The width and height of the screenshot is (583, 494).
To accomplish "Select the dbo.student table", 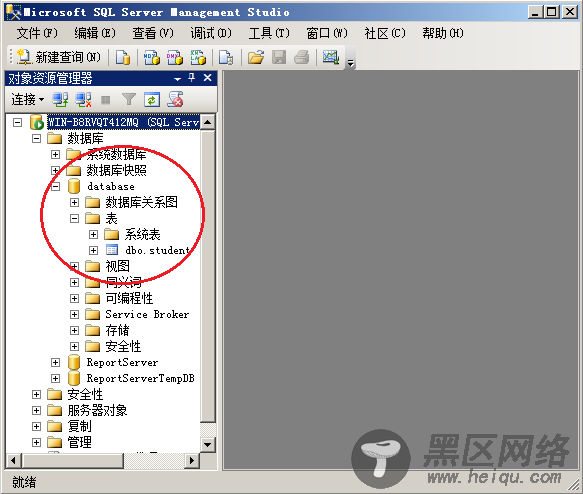I will pyautogui.click(x=157, y=251).
